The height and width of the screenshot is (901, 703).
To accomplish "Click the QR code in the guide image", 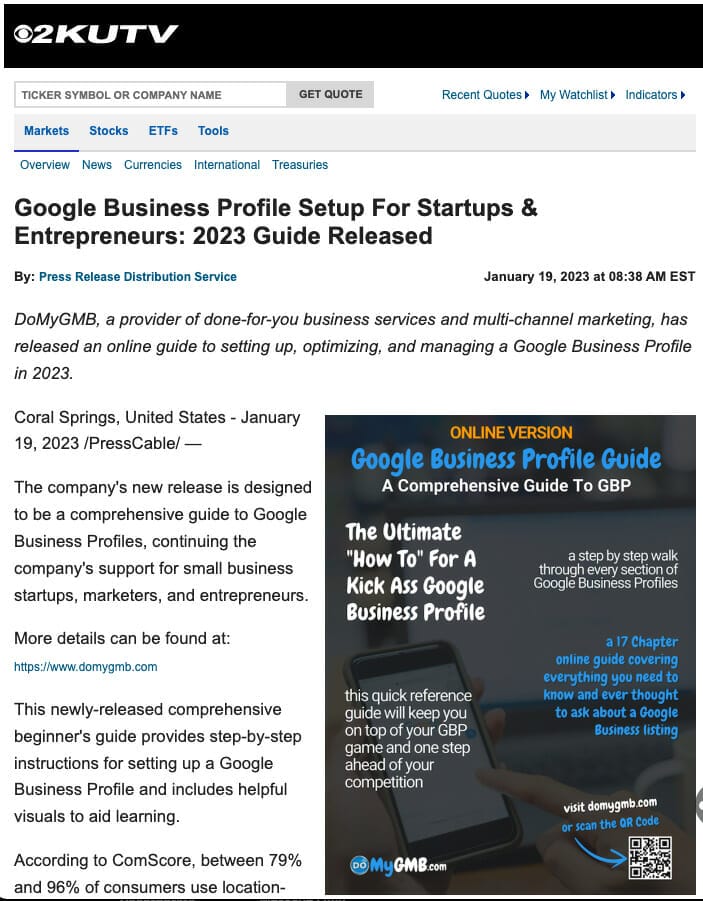I will 649,857.
